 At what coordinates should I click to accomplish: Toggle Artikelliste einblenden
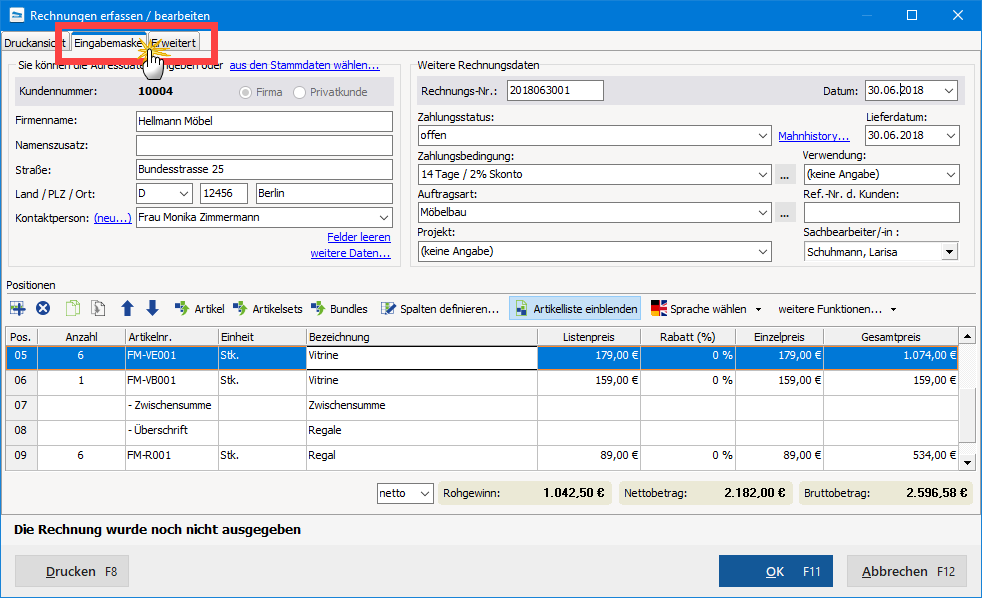point(575,309)
